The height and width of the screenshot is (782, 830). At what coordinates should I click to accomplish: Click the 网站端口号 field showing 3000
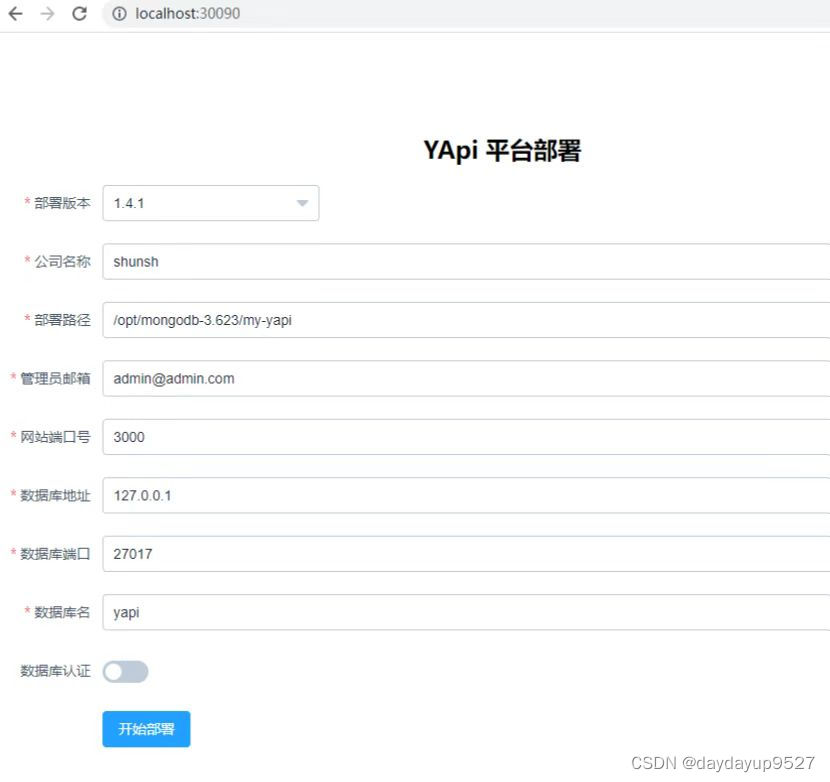coord(466,437)
